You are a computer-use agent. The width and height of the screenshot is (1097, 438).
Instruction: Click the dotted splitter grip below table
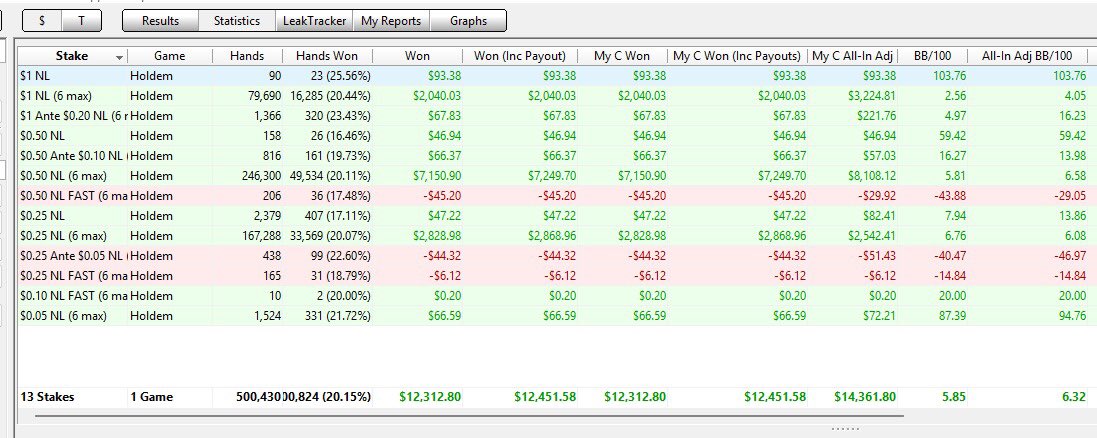pyautogui.click(x=845, y=429)
